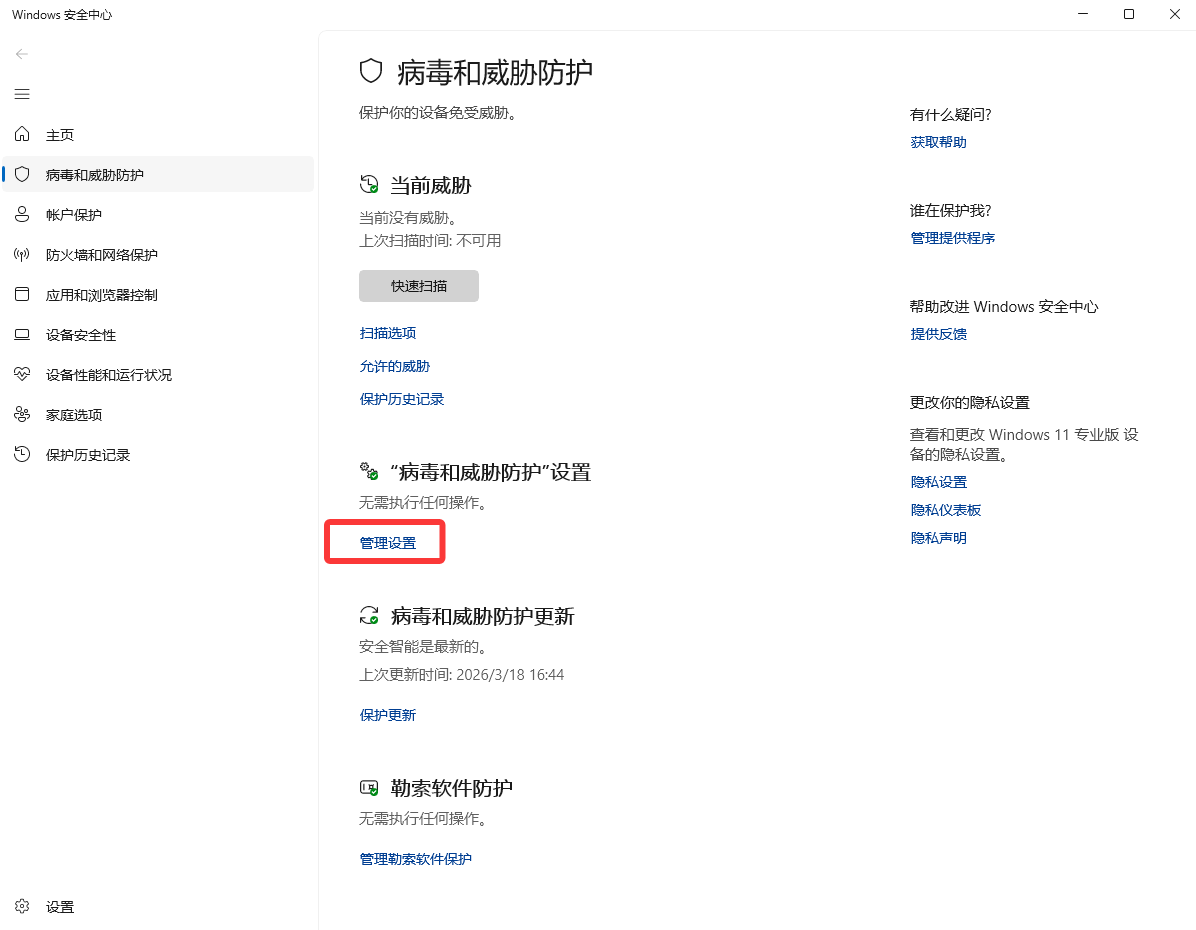Click the text 上次更新时间: 2026/3/18 16:44
This screenshot has height=930, width=1196.
(x=461, y=674)
